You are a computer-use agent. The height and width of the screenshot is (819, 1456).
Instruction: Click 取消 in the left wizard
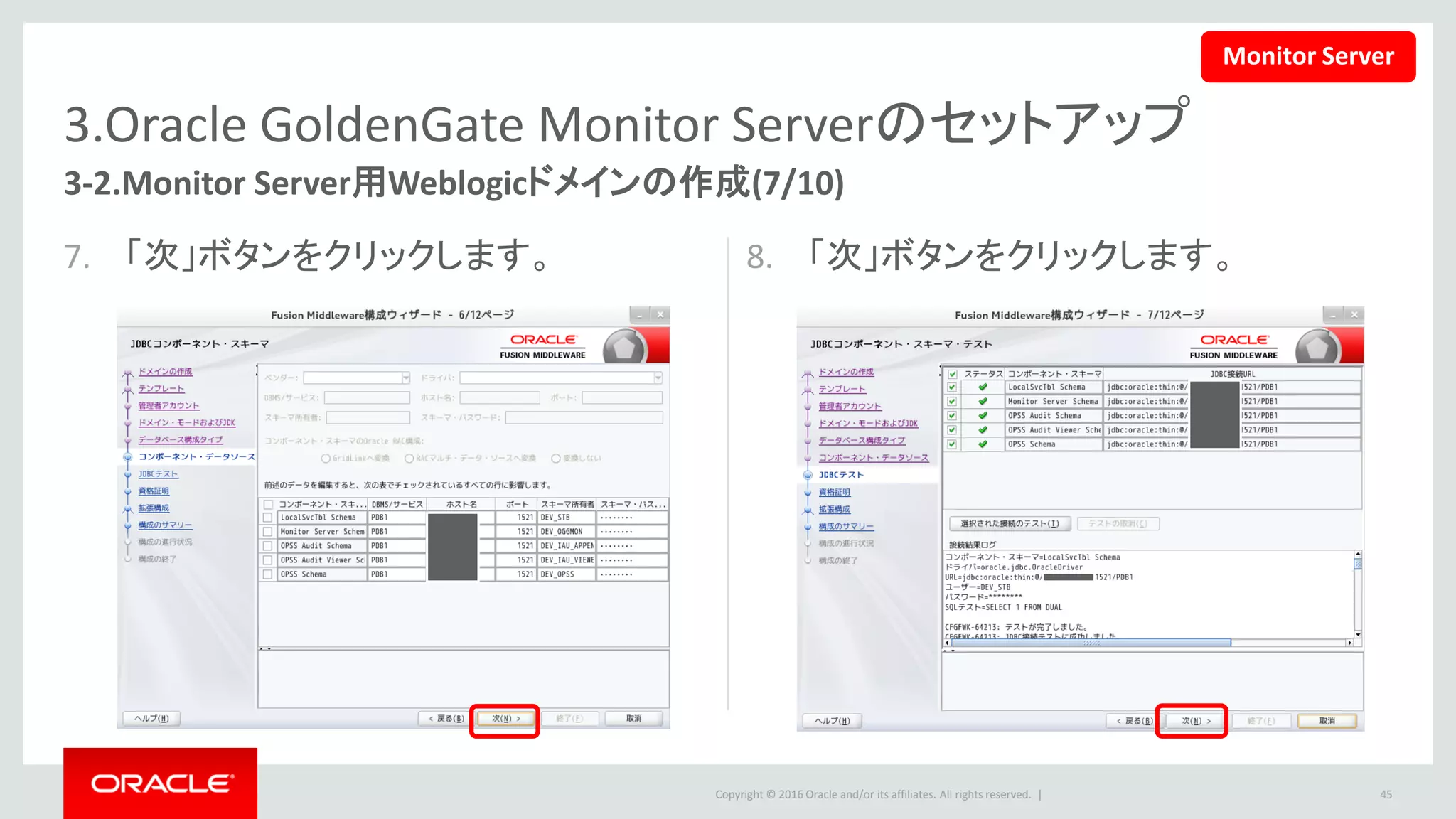[634, 719]
